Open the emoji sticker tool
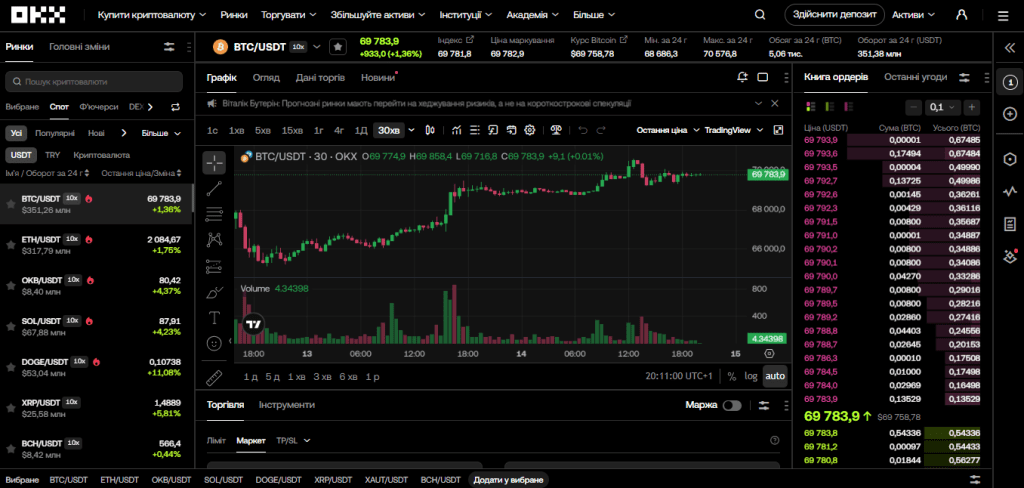The width and height of the screenshot is (1024, 488). pyautogui.click(x=214, y=342)
